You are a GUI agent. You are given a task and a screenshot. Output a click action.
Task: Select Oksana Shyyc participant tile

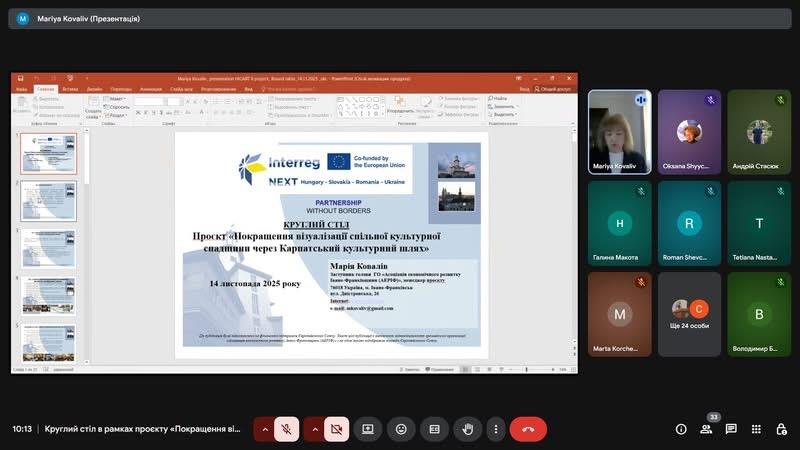tap(689, 132)
